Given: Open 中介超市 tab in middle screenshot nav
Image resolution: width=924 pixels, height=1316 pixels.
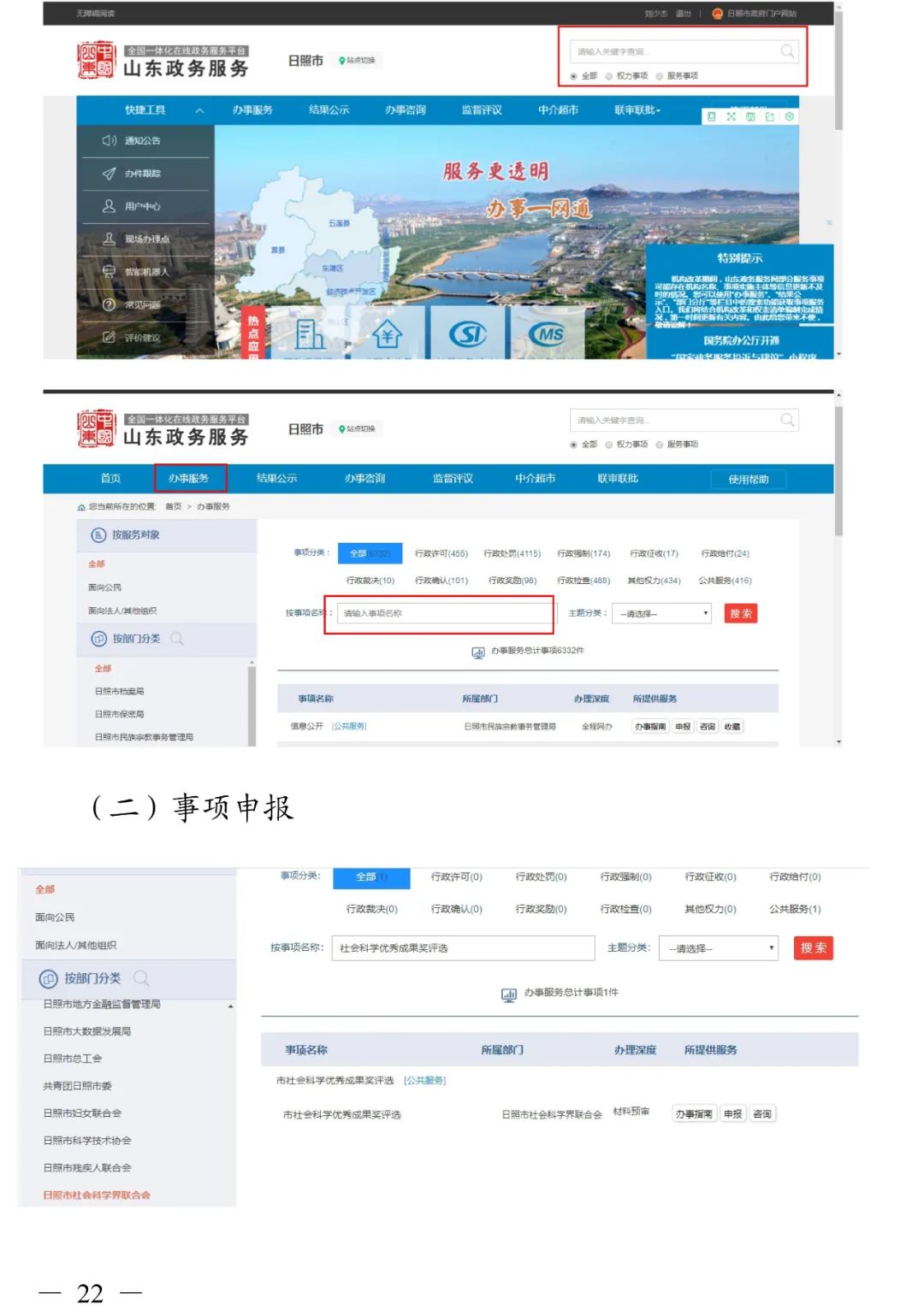Looking at the screenshot, I should click(535, 479).
